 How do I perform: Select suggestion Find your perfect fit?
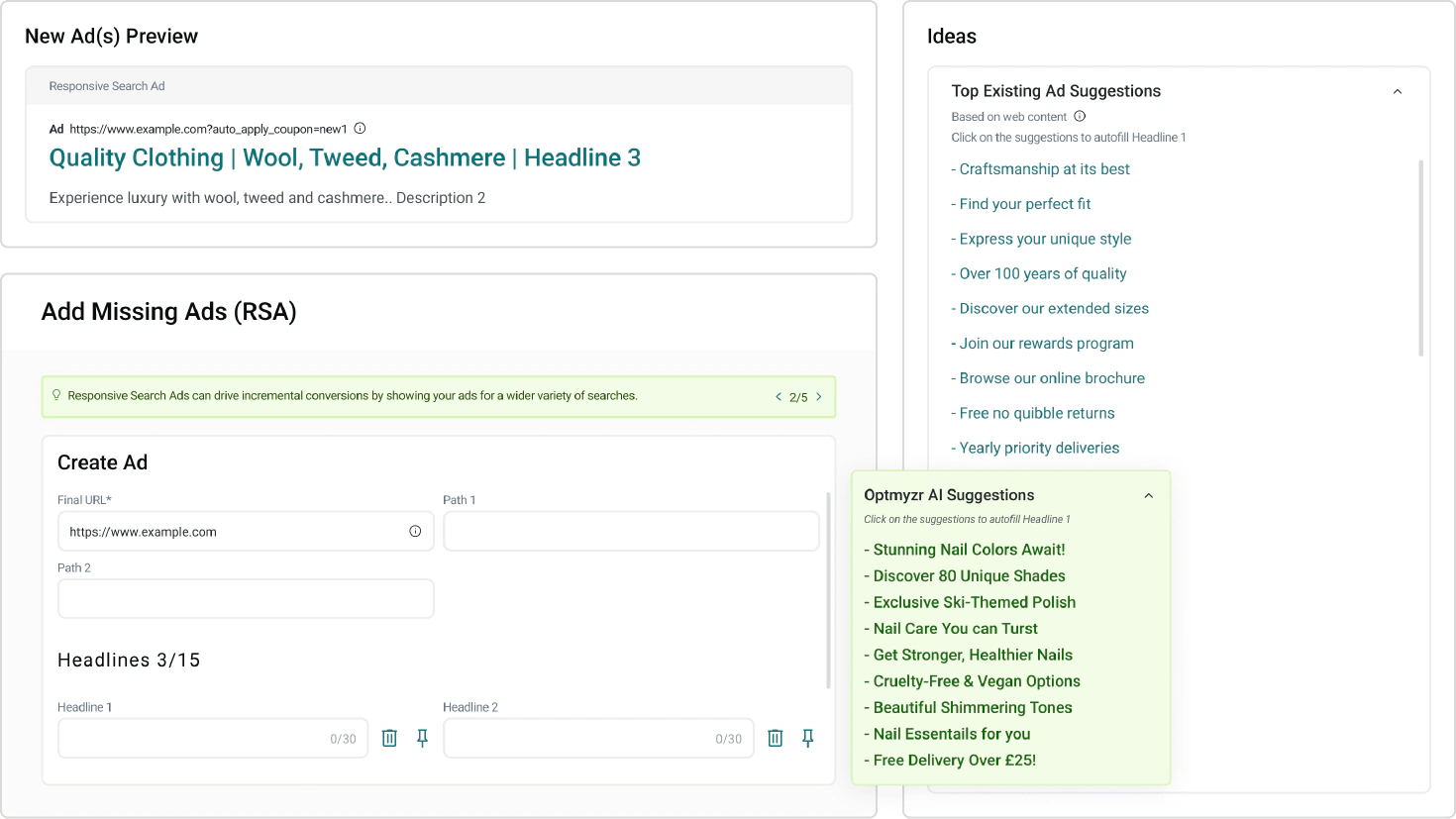pyautogui.click(x=1020, y=204)
